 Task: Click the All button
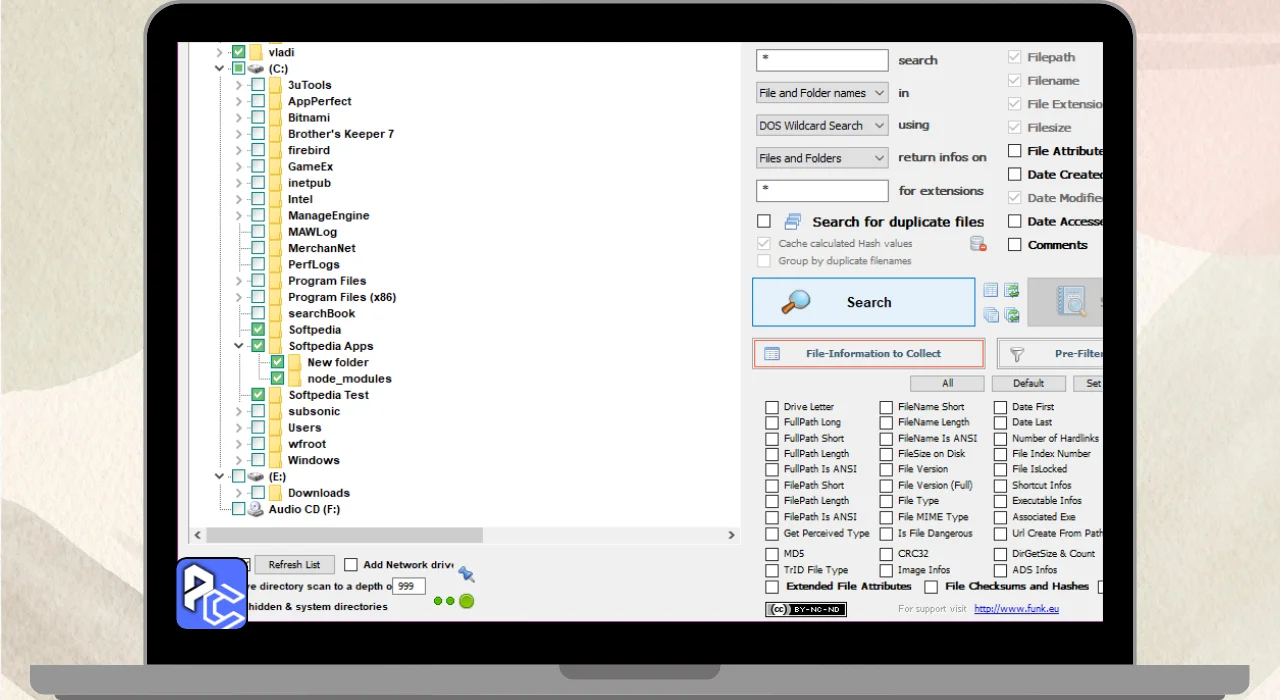click(947, 383)
